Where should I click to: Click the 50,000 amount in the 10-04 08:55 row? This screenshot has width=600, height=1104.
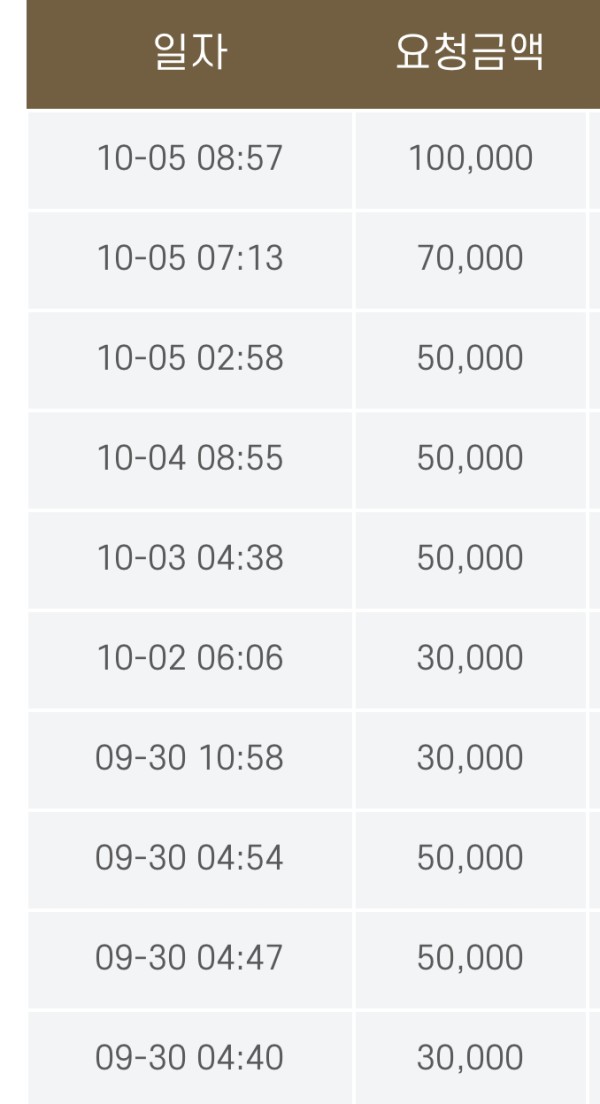coord(470,458)
